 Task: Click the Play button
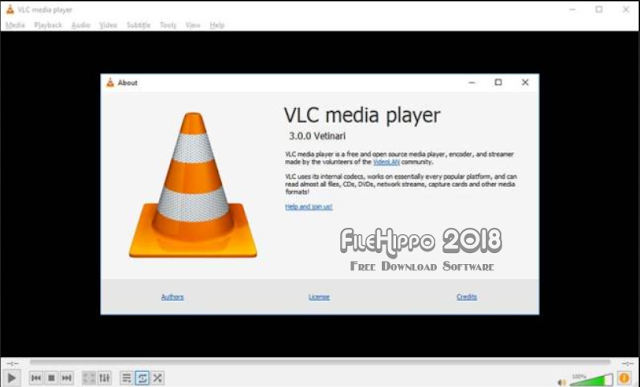12,378
